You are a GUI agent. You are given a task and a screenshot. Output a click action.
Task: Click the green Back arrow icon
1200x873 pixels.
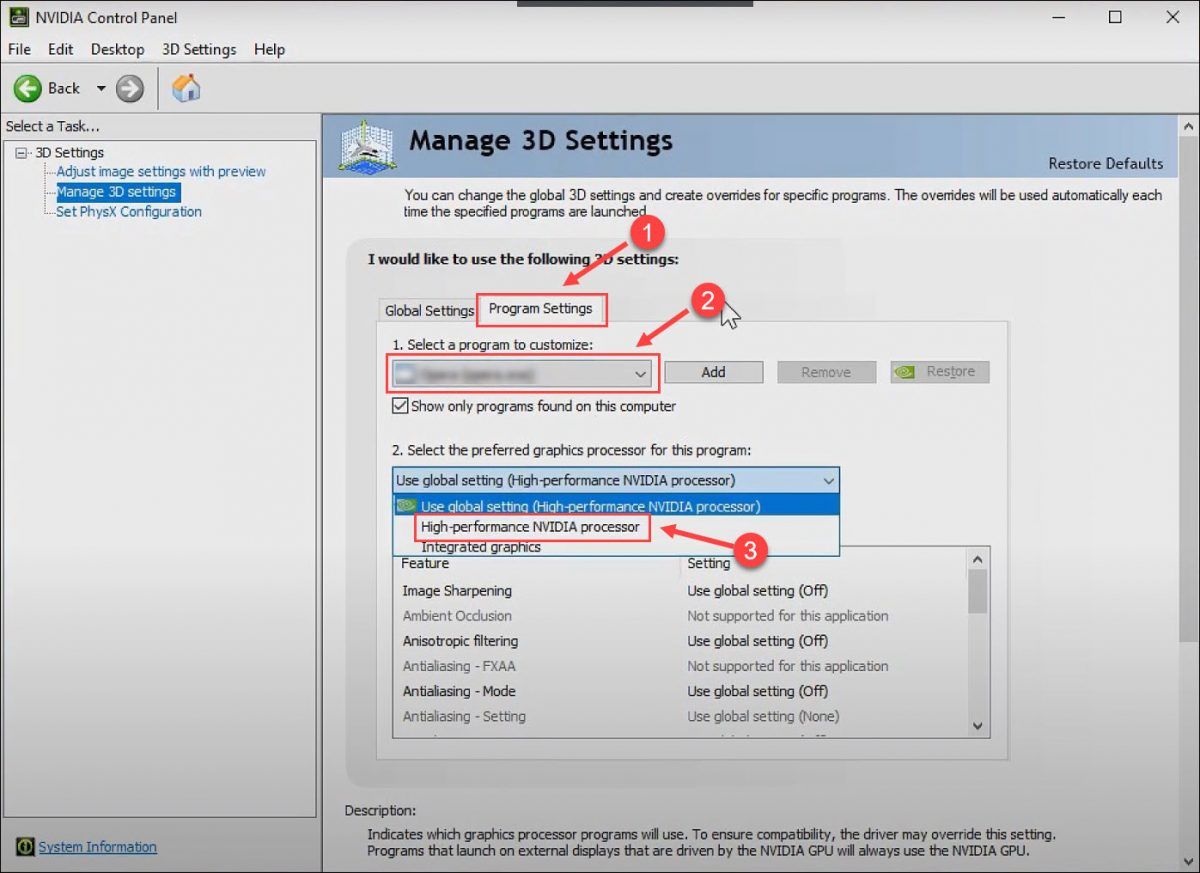click(x=27, y=88)
